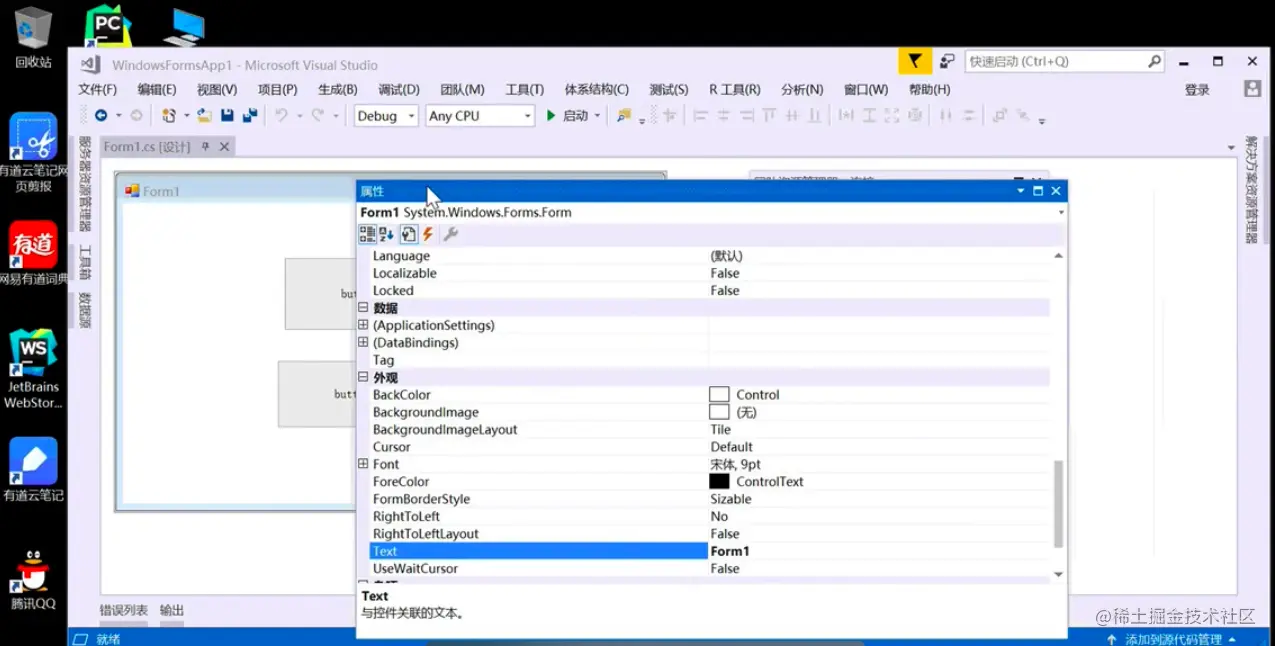
Task: Click the open file folder icon
Action: click(204, 116)
